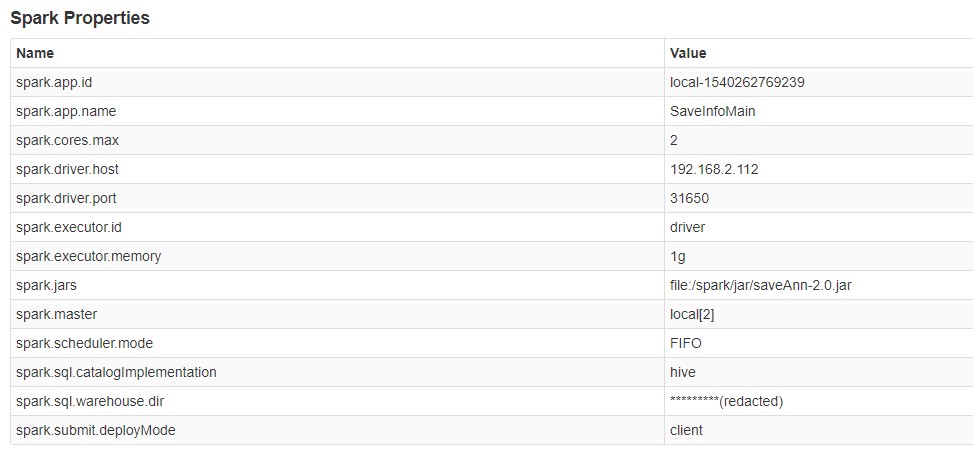The height and width of the screenshot is (455, 973).
Task: Click the SaveInfoMain value
Action: tap(712, 111)
